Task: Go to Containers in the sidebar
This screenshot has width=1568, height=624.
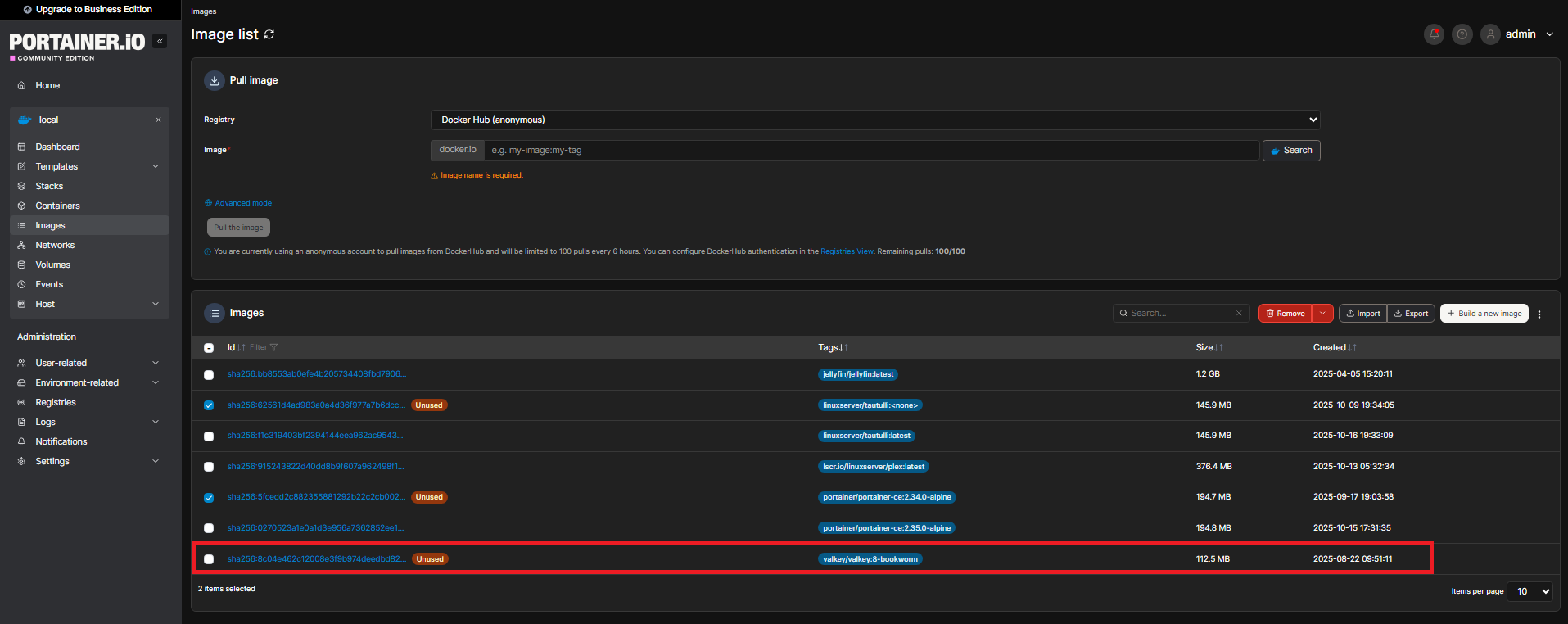Action: (57, 206)
